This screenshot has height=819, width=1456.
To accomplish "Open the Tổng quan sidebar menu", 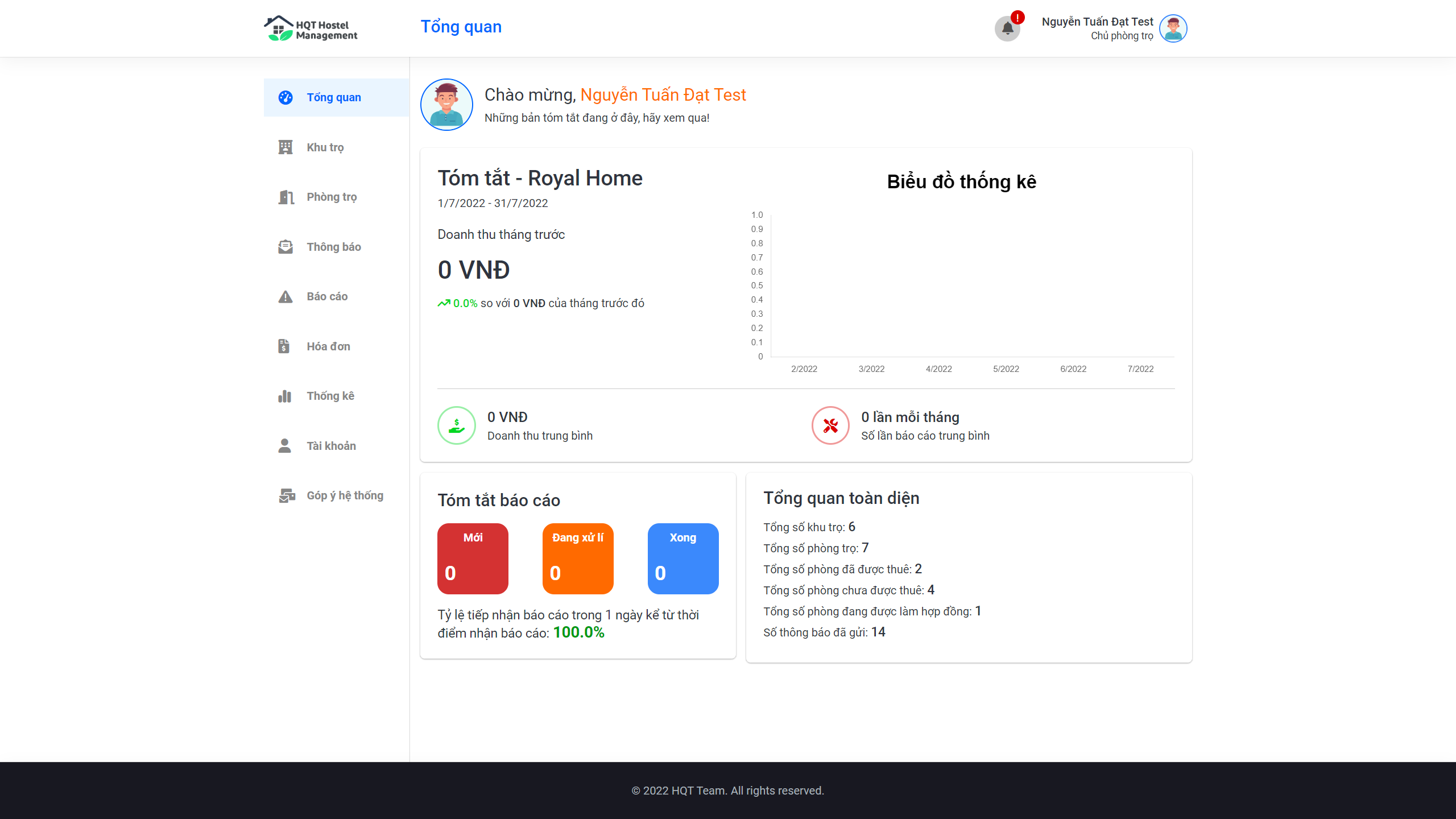I will click(333, 97).
